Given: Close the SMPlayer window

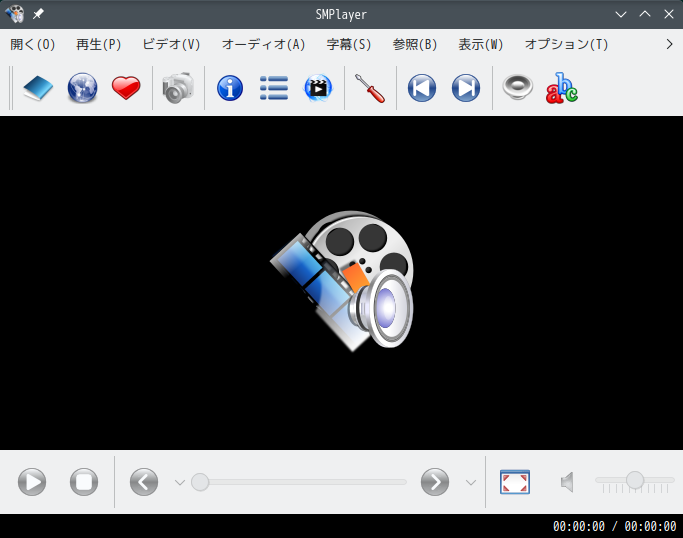Looking at the screenshot, I should 669,14.
